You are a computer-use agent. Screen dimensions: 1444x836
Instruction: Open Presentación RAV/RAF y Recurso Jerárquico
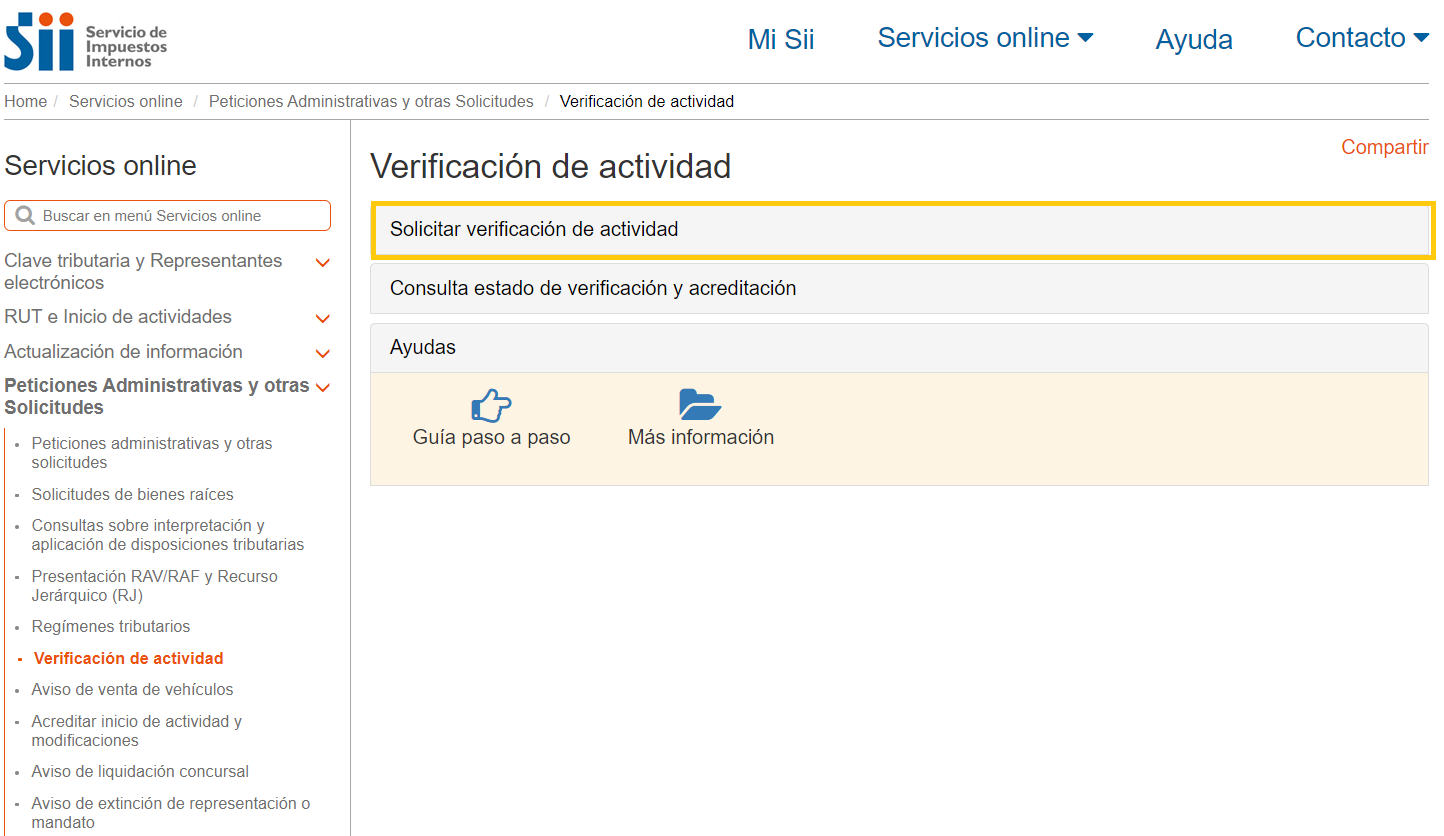(x=154, y=586)
